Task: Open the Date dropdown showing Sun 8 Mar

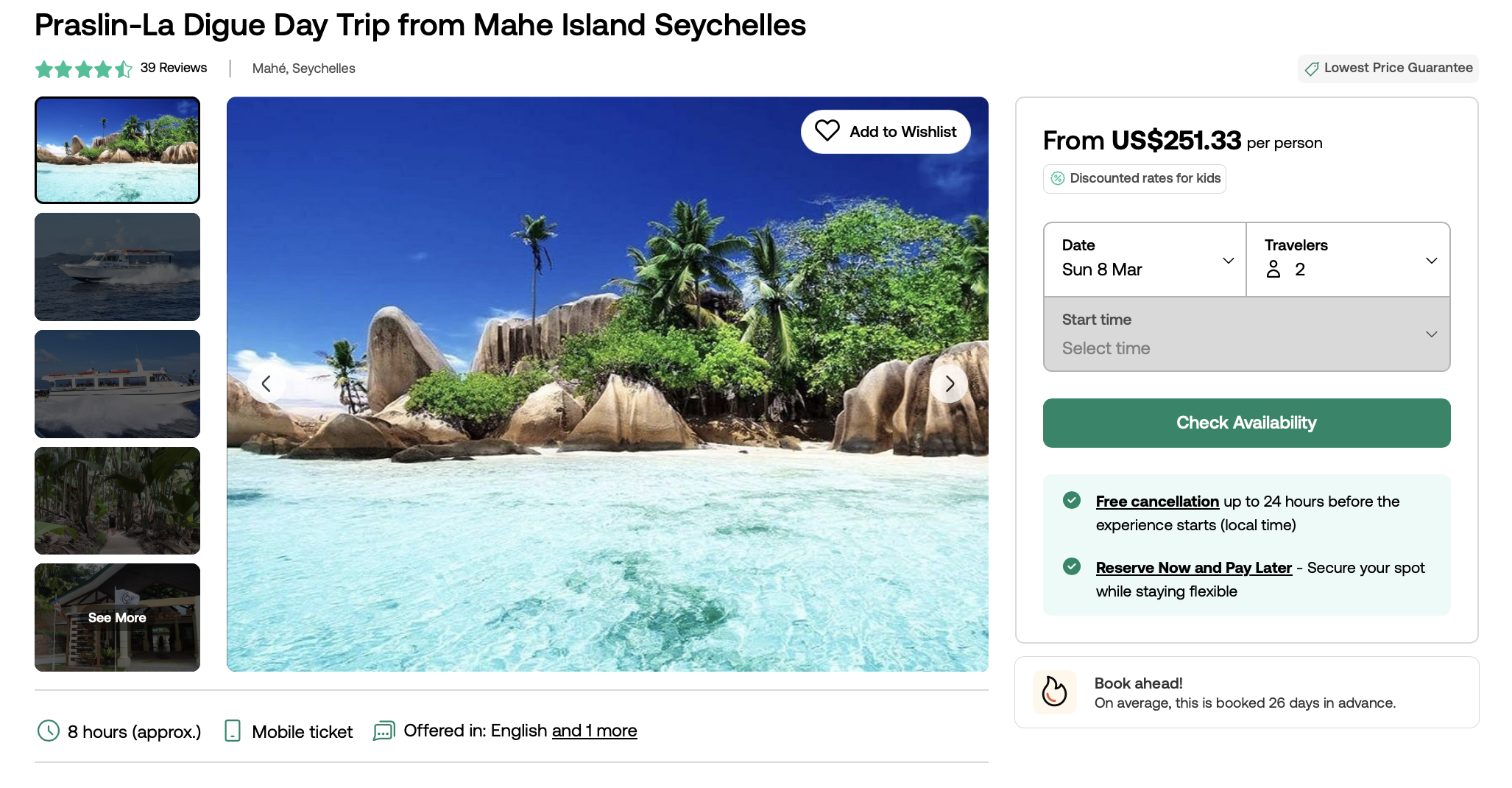Action: (x=1145, y=259)
